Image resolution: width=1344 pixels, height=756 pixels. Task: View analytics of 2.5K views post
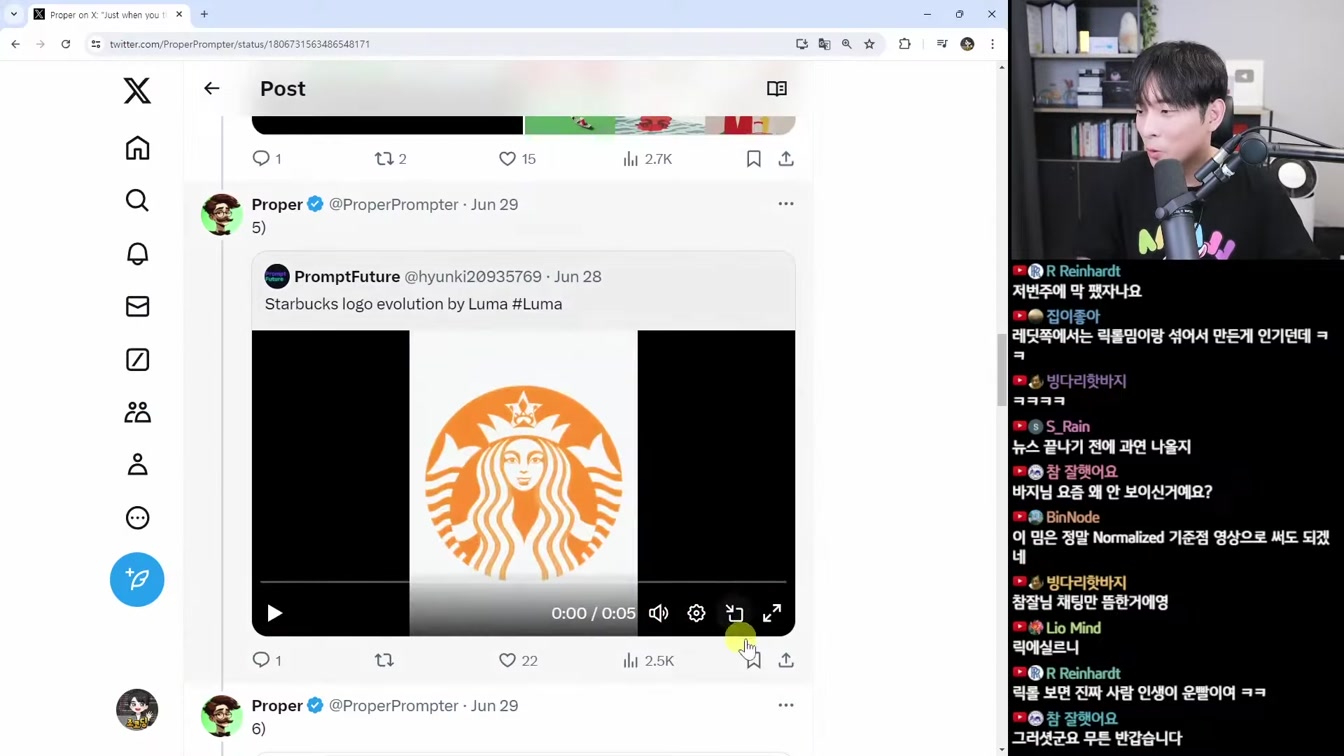(648, 660)
